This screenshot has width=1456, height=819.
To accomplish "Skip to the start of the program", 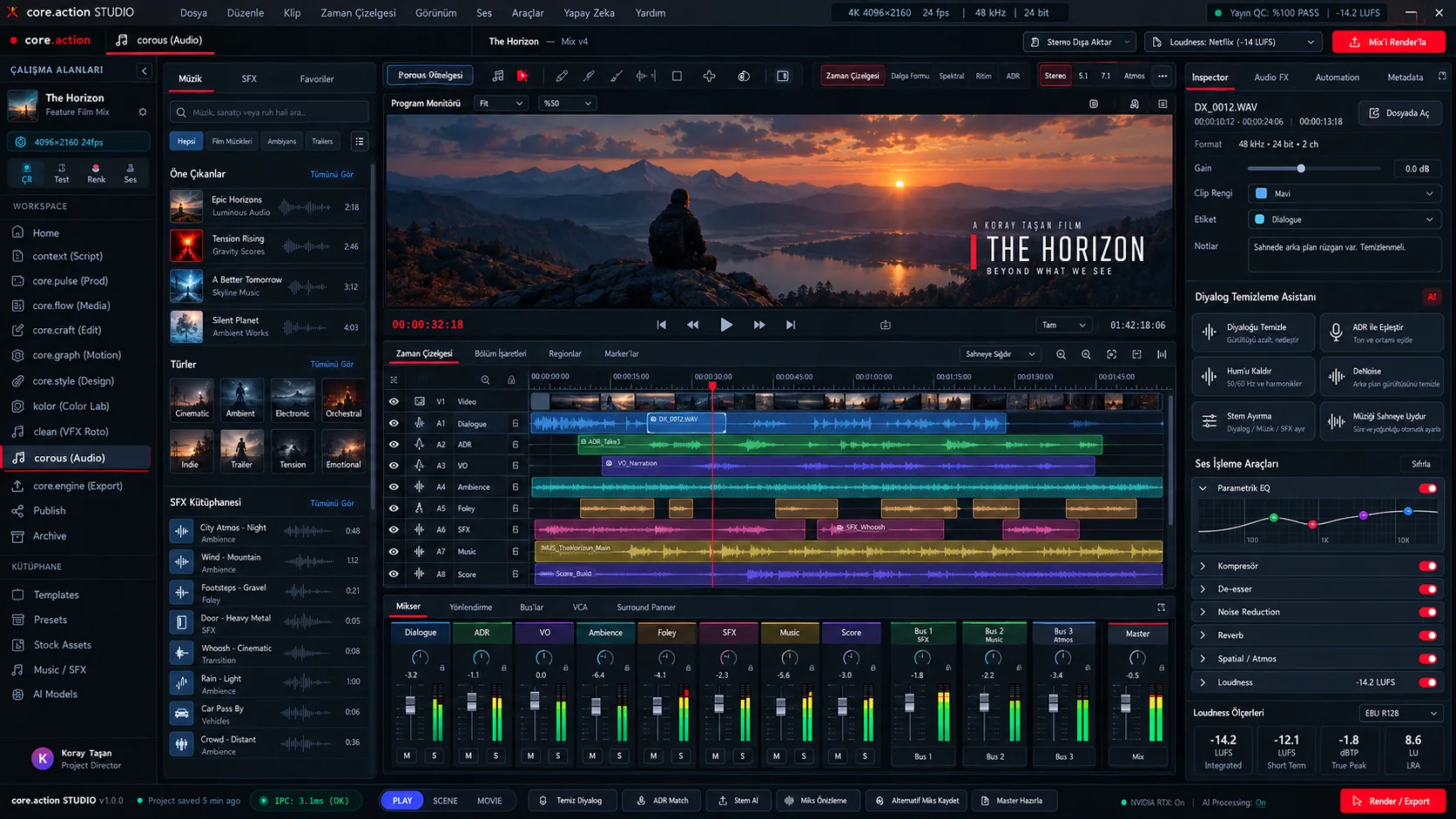I will point(661,325).
